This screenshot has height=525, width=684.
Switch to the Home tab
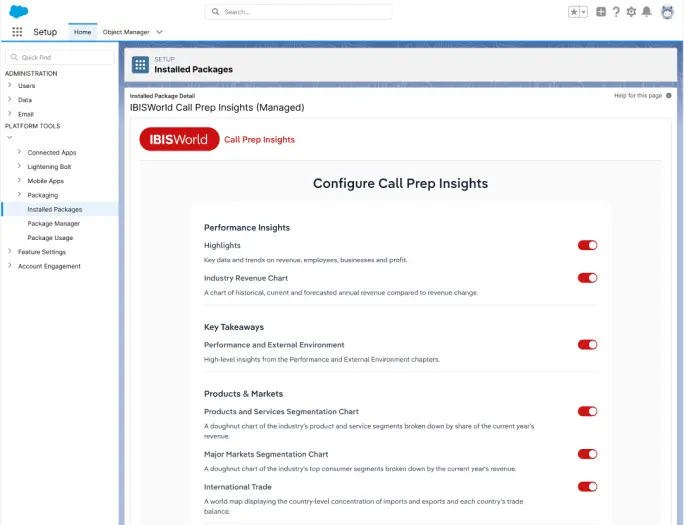pyautogui.click(x=82, y=32)
